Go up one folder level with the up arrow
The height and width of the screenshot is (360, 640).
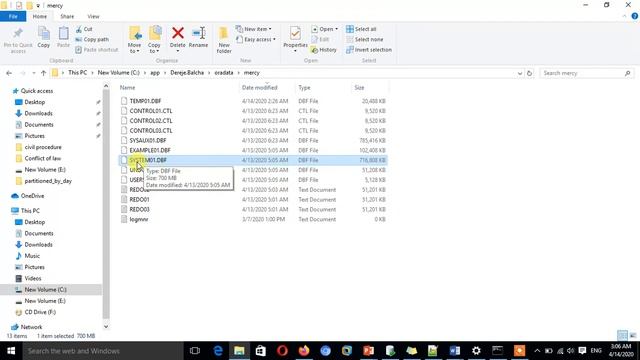(x=44, y=73)
